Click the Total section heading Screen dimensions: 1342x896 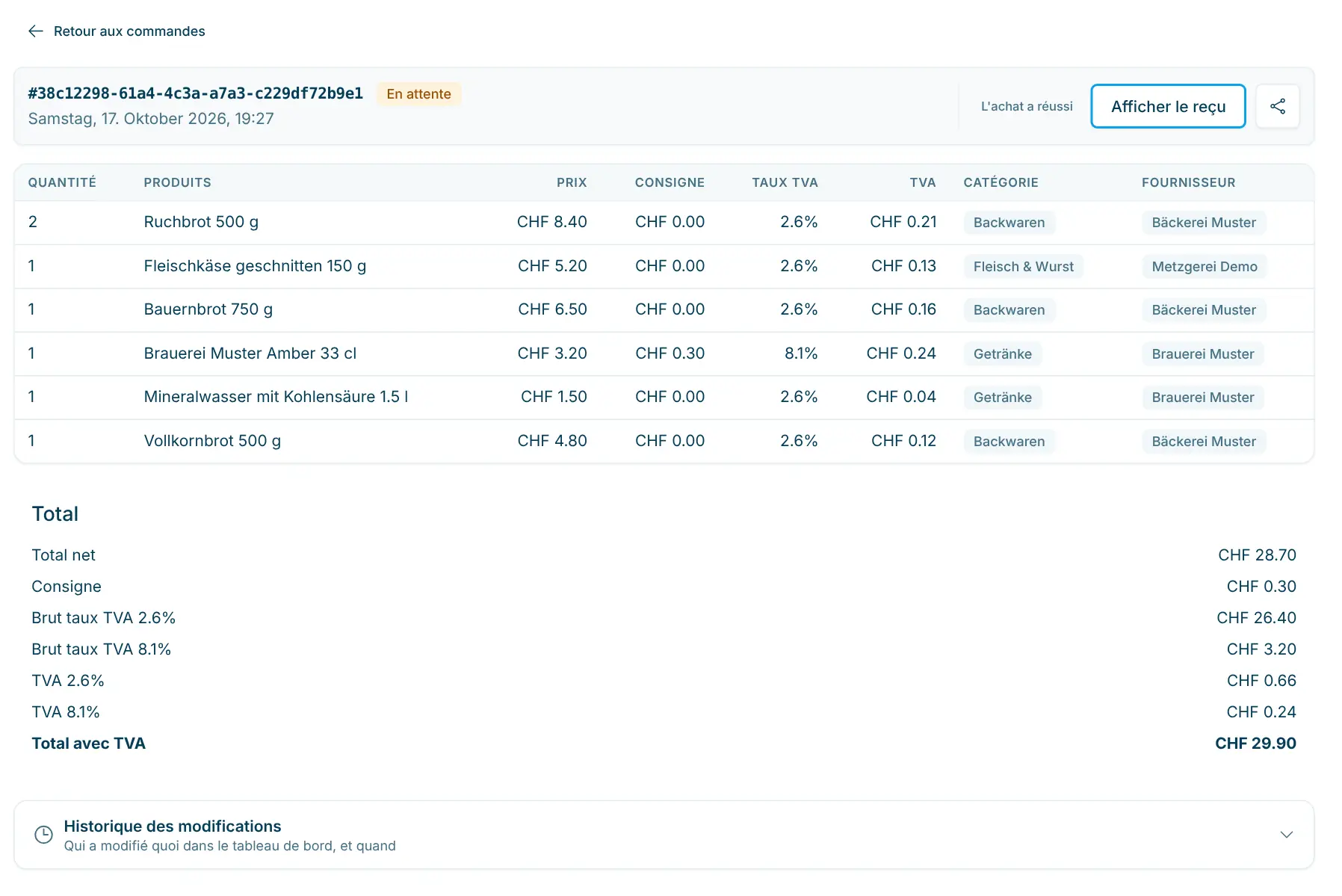(x=55, y=514)
